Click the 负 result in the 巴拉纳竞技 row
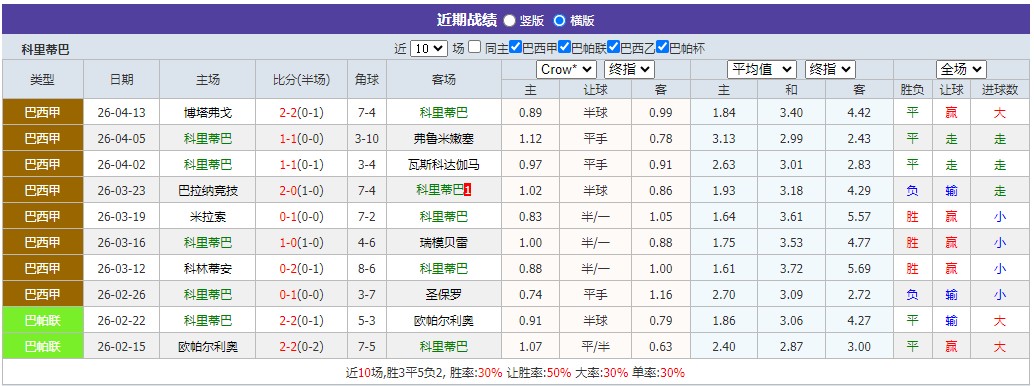The image size is (1034, 386). point(912,191)
